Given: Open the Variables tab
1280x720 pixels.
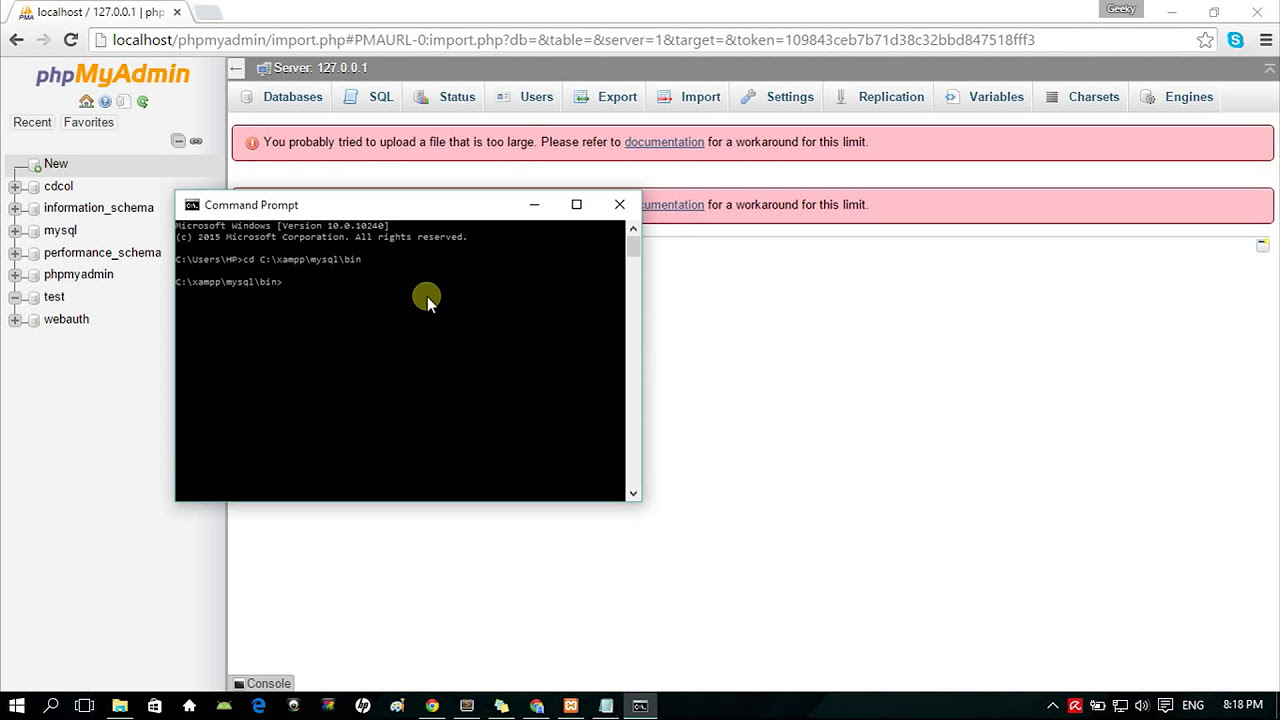Looking at the screenshot, I should (x=984, y=97).
